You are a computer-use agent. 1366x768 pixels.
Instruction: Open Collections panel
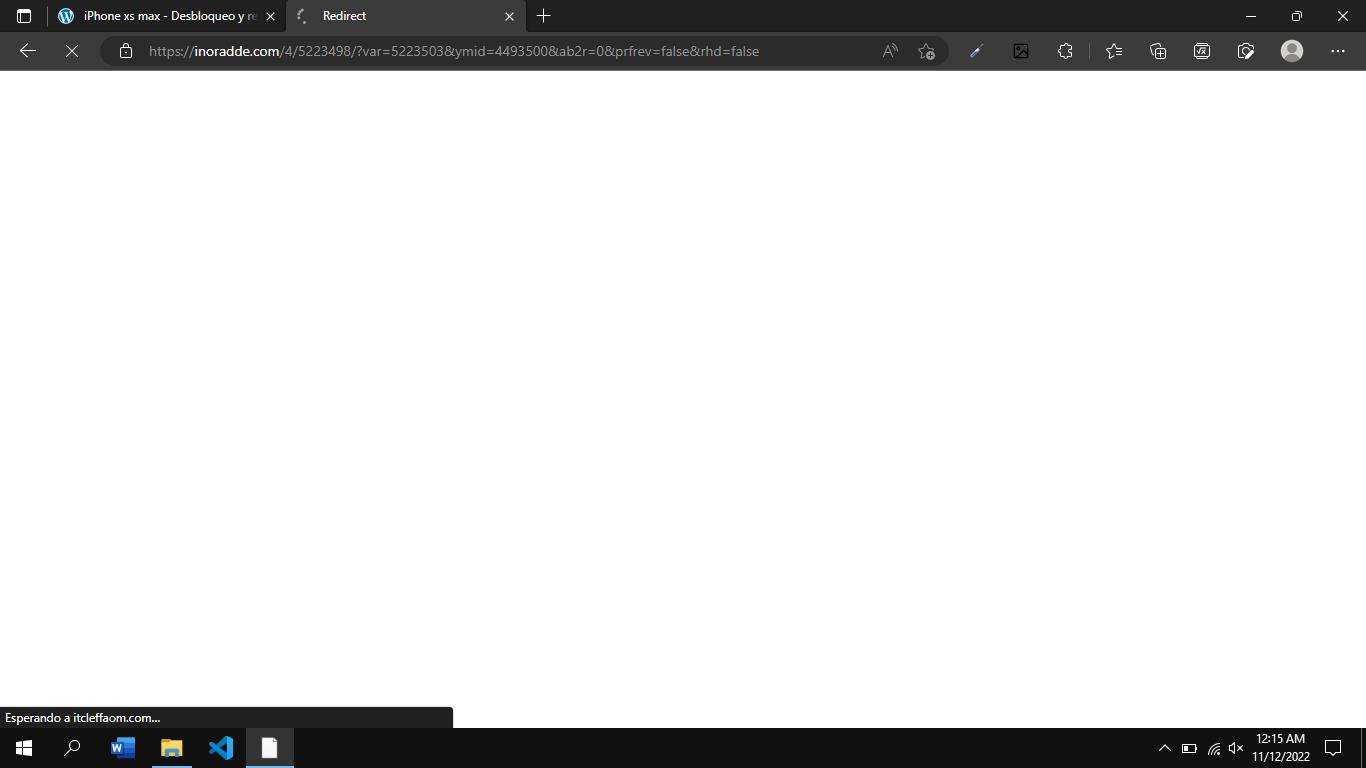(x=1158, y=51)
